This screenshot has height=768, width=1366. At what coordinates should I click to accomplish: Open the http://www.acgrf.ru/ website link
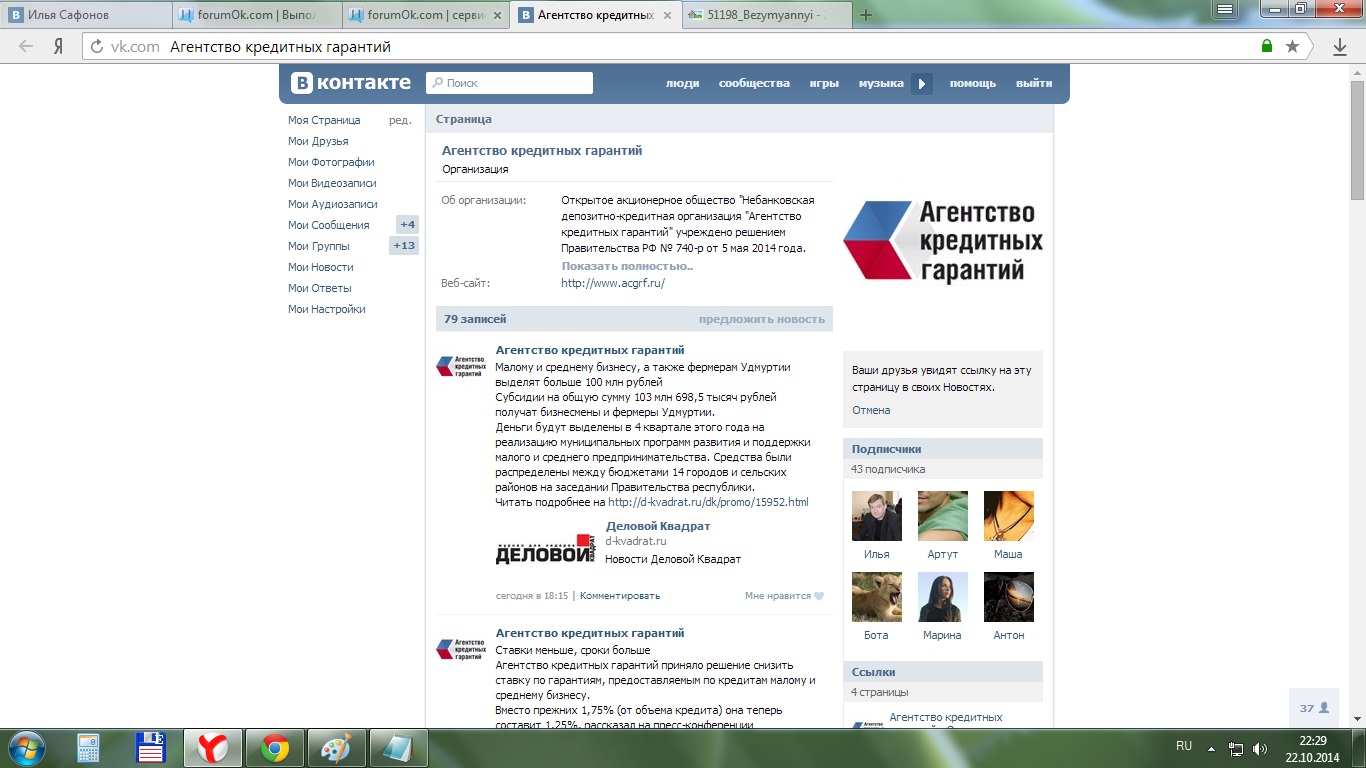613,283
